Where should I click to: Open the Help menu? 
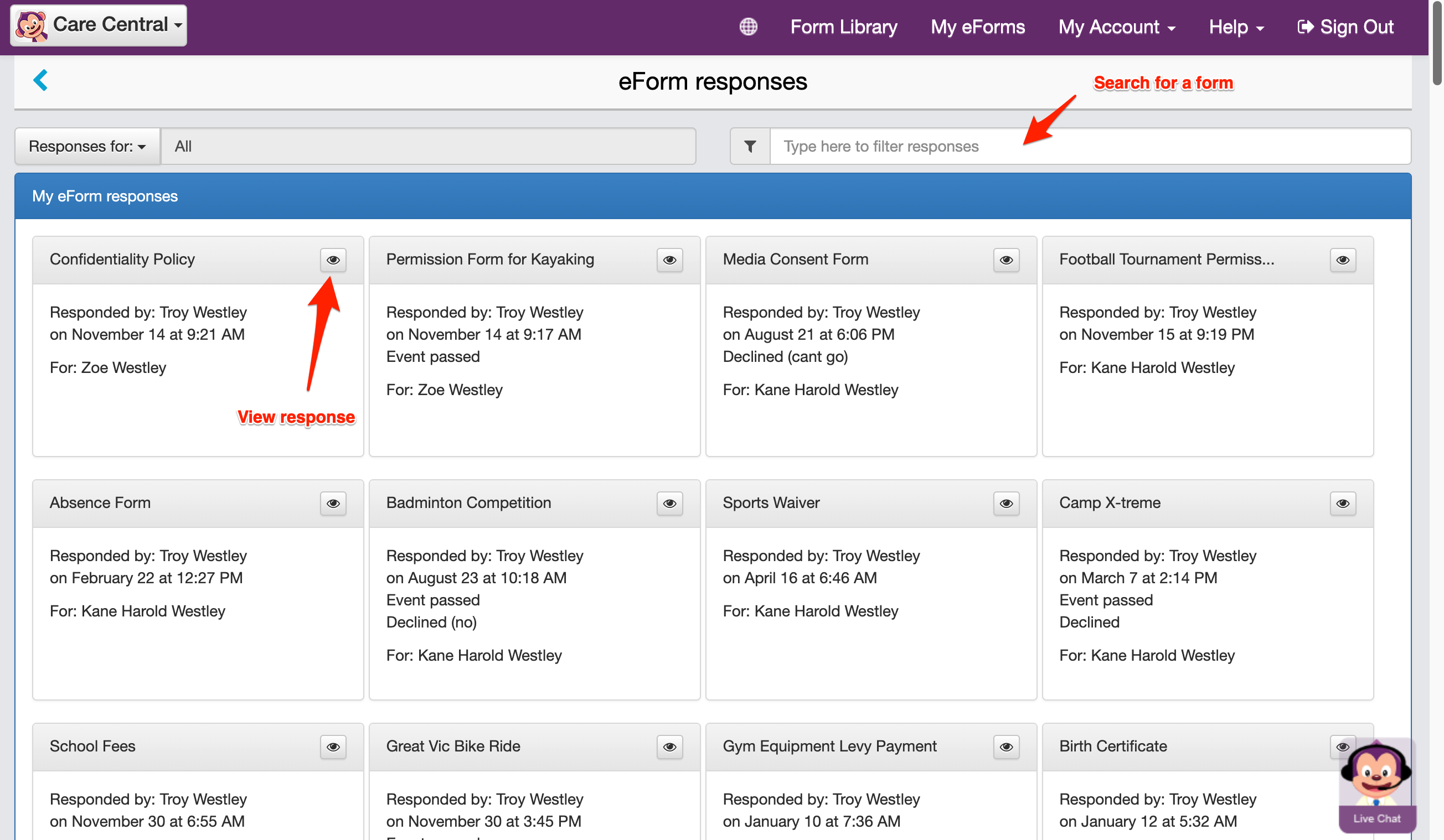(1236, 27)
